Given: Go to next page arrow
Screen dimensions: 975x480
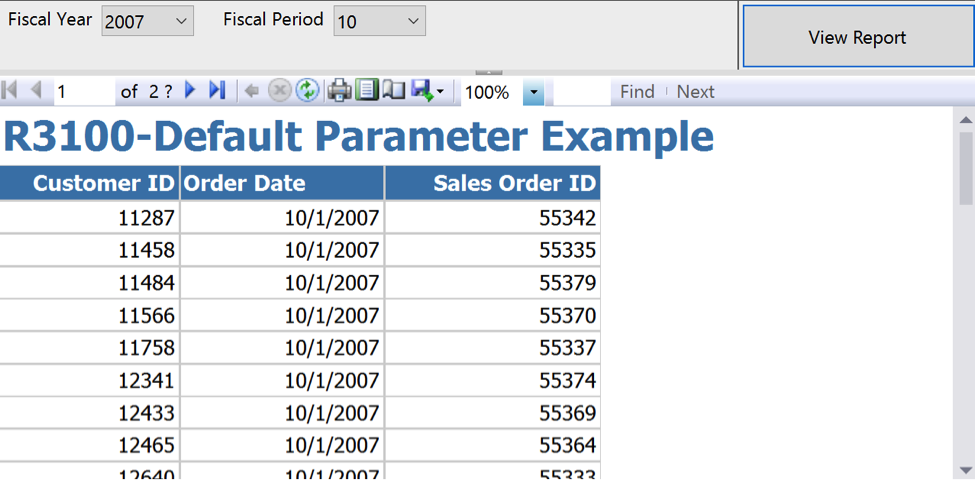Looking at the screenshot, I should 190,91.
